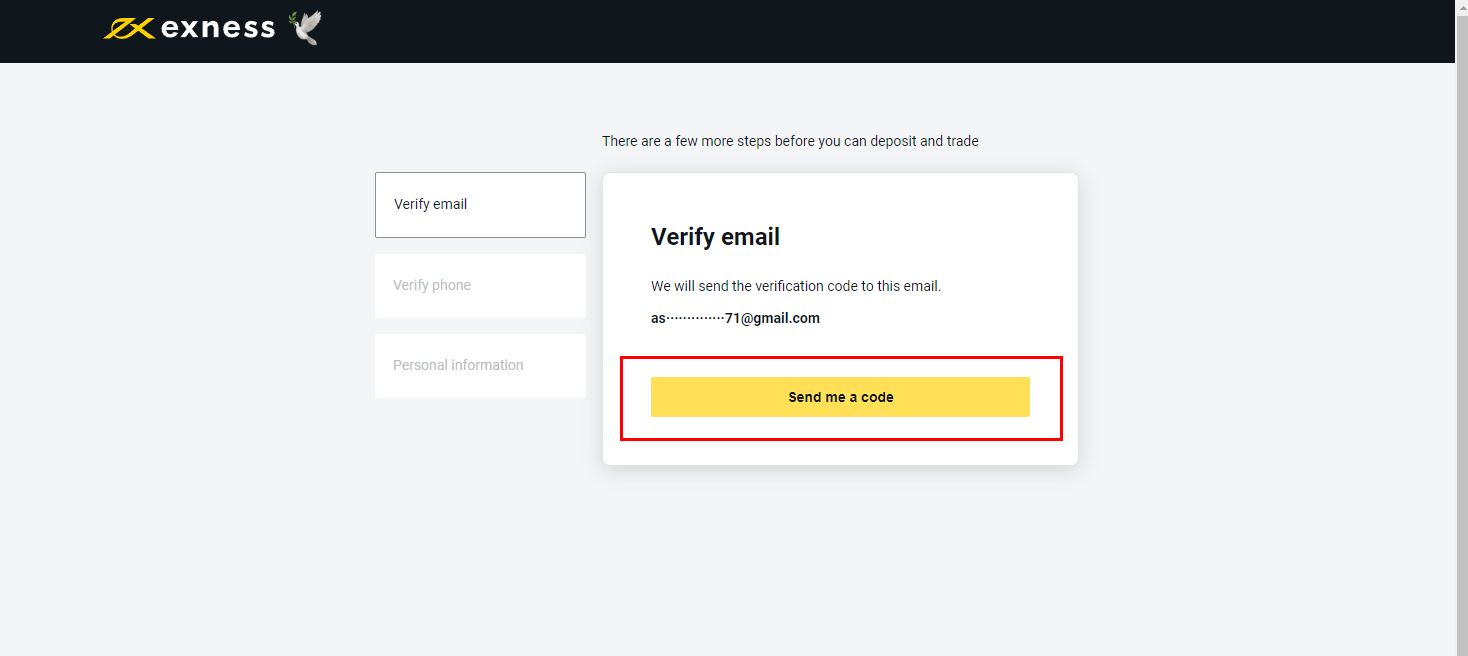
Task: Click the verification code description text
Action: 796,286
